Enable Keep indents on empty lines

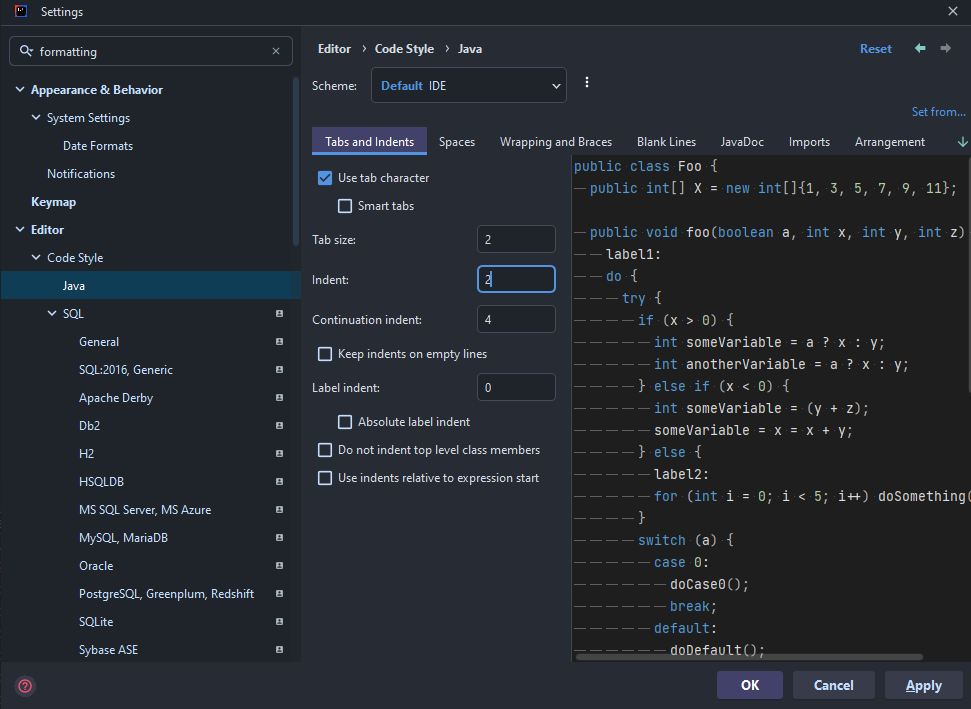tap(324, 353)
